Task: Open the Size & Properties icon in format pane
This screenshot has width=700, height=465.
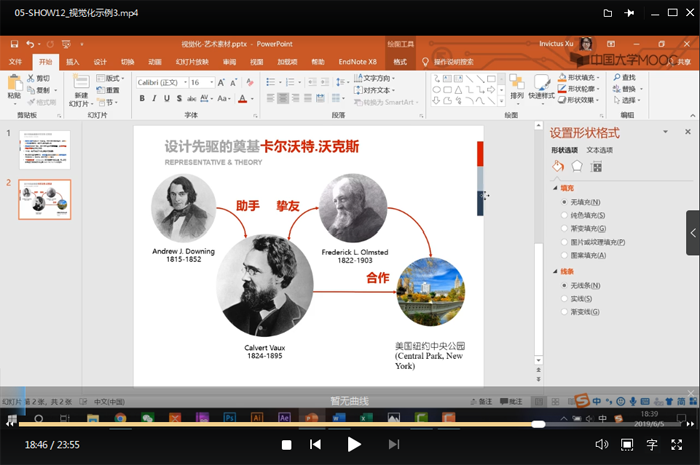Action: coord(596,166)
